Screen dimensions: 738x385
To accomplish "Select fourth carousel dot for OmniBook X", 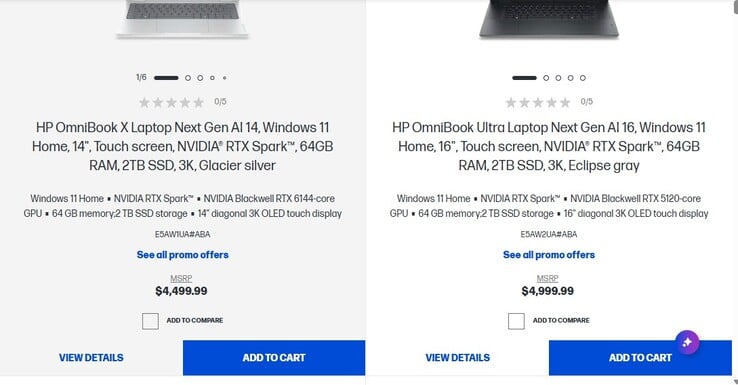I will (212, 78).
